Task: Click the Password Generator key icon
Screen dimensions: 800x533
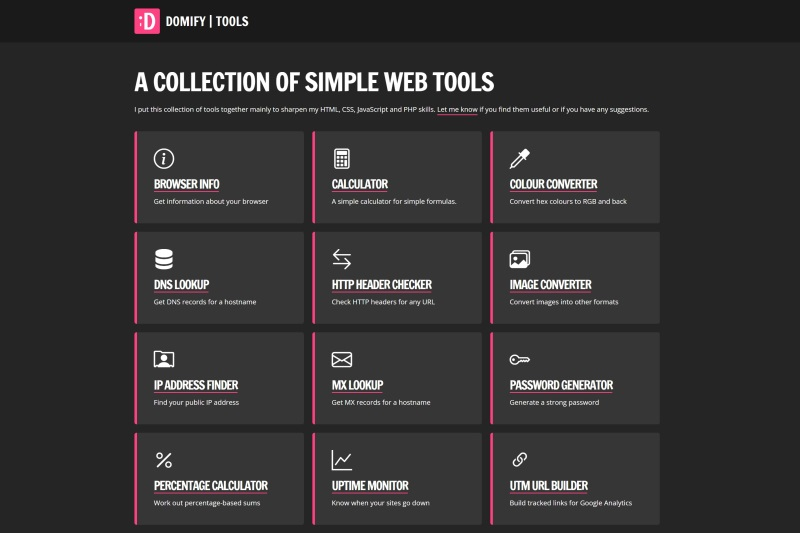Action: click(x=520, y=360)
